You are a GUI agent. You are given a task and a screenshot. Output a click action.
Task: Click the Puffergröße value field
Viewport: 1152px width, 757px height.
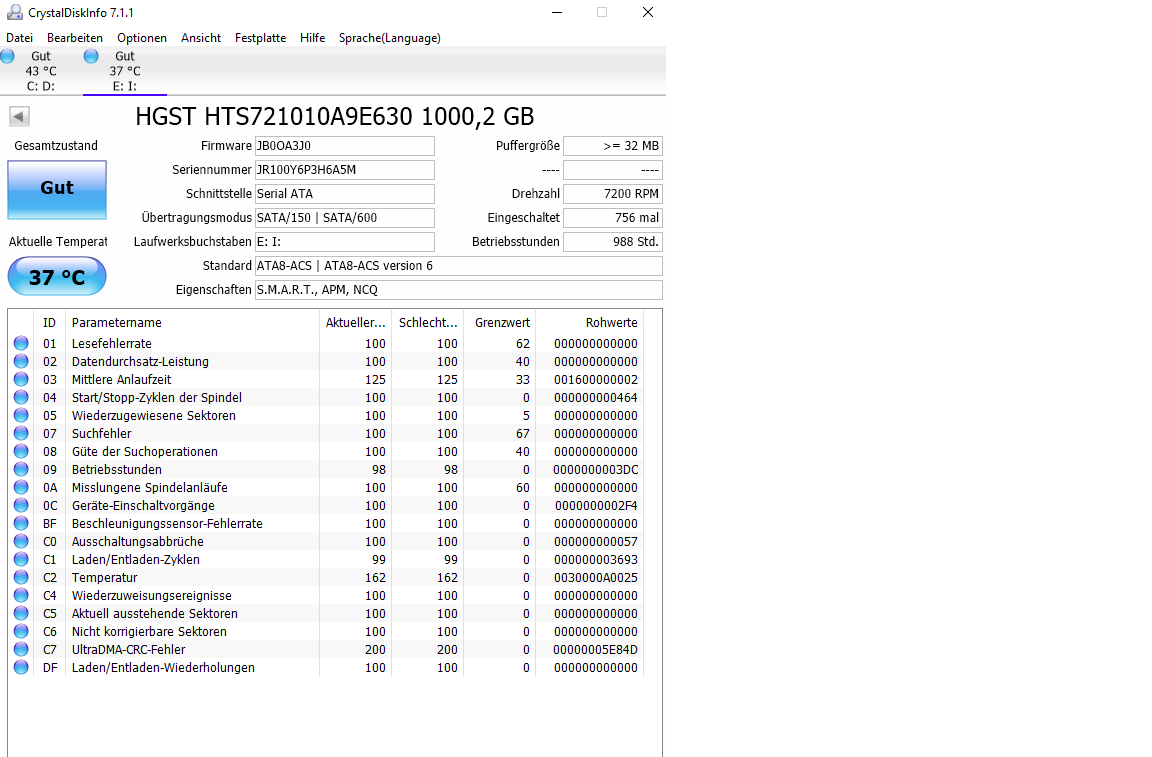613,146
